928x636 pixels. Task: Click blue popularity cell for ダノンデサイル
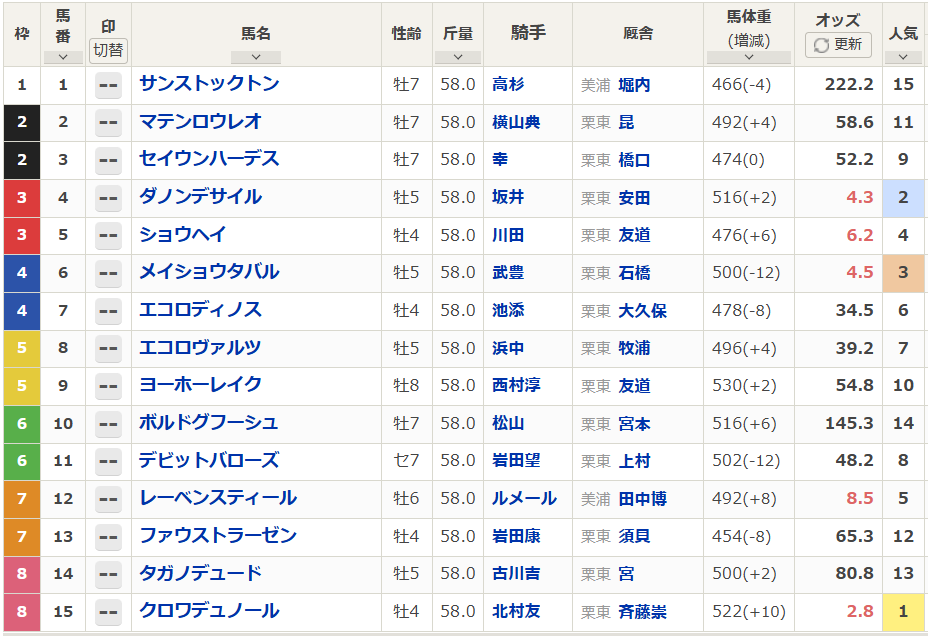coord(903,198)
